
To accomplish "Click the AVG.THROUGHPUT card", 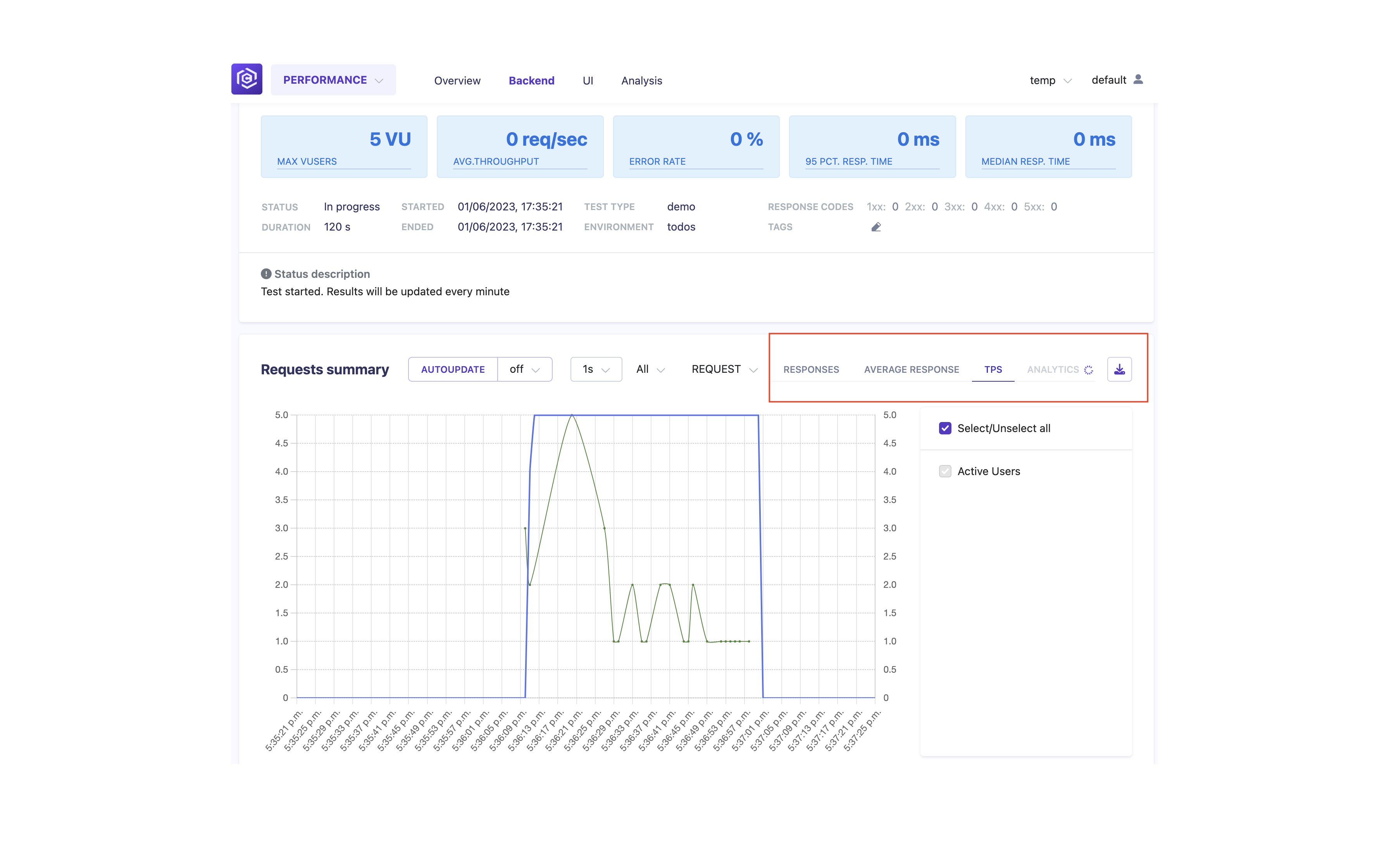I will coord(520,146).
